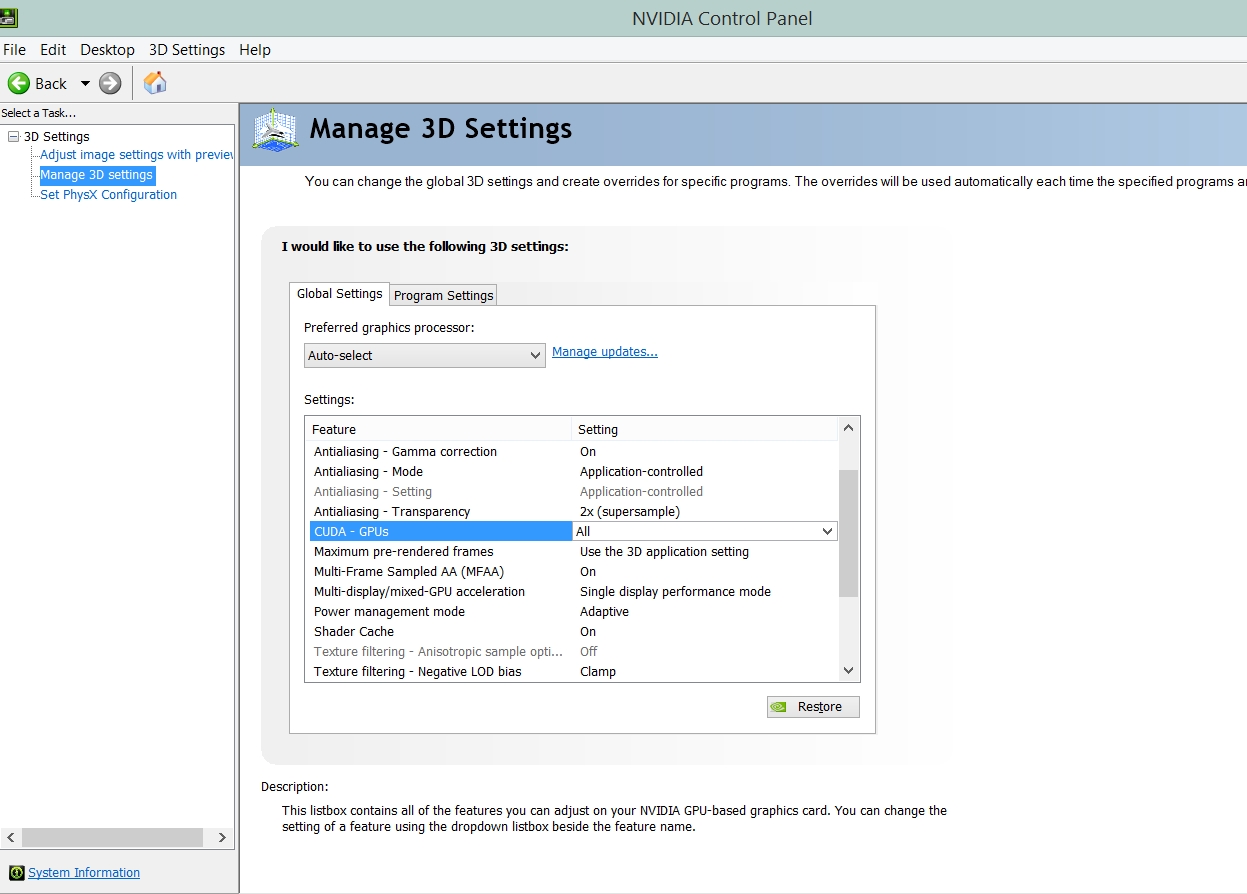Click the Adaptive setting value
Image resolution: width=1247 pixels, height=894 pixels.
point(604,612)
